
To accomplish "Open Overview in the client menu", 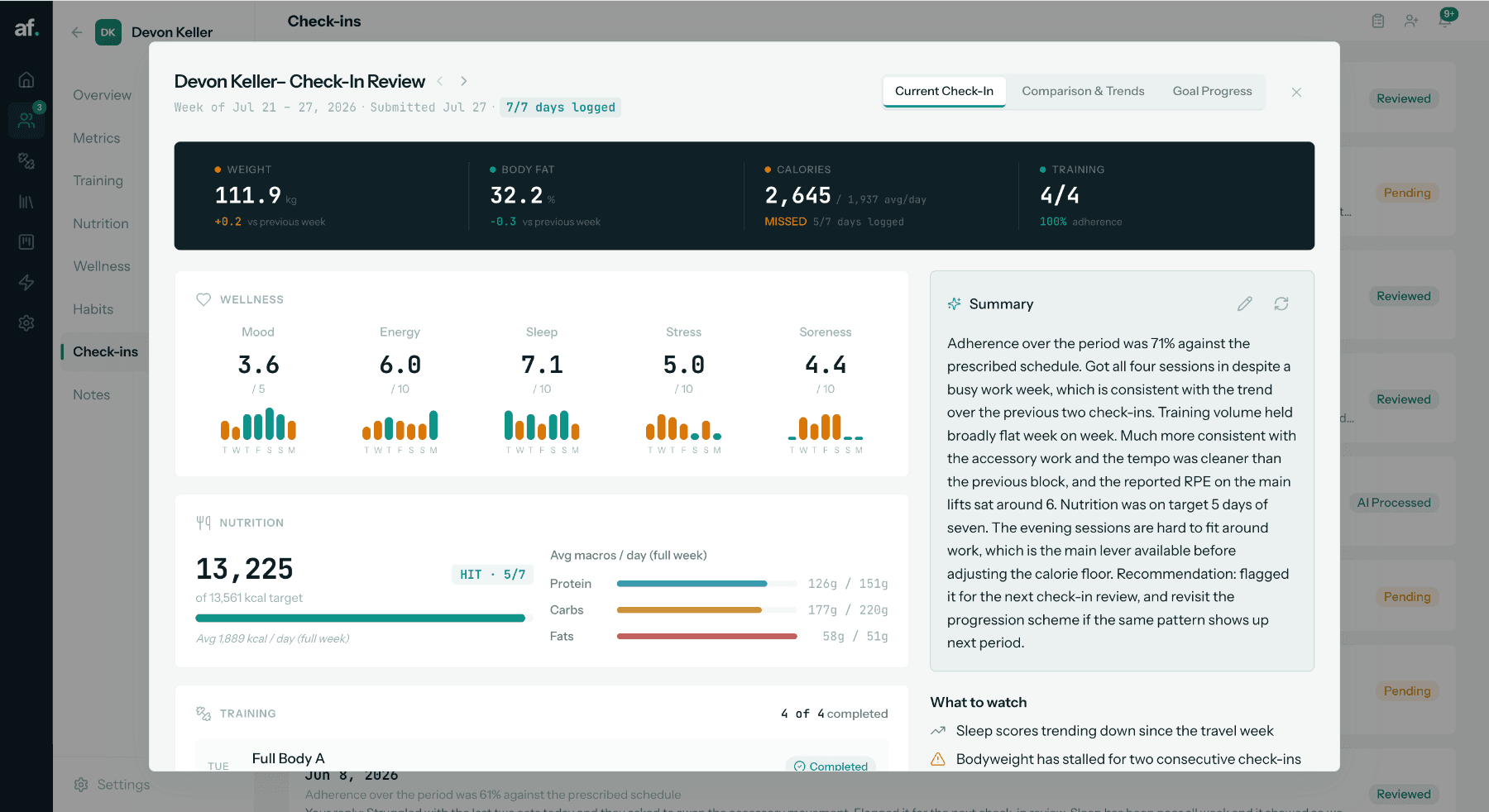I will click(102, 95).
